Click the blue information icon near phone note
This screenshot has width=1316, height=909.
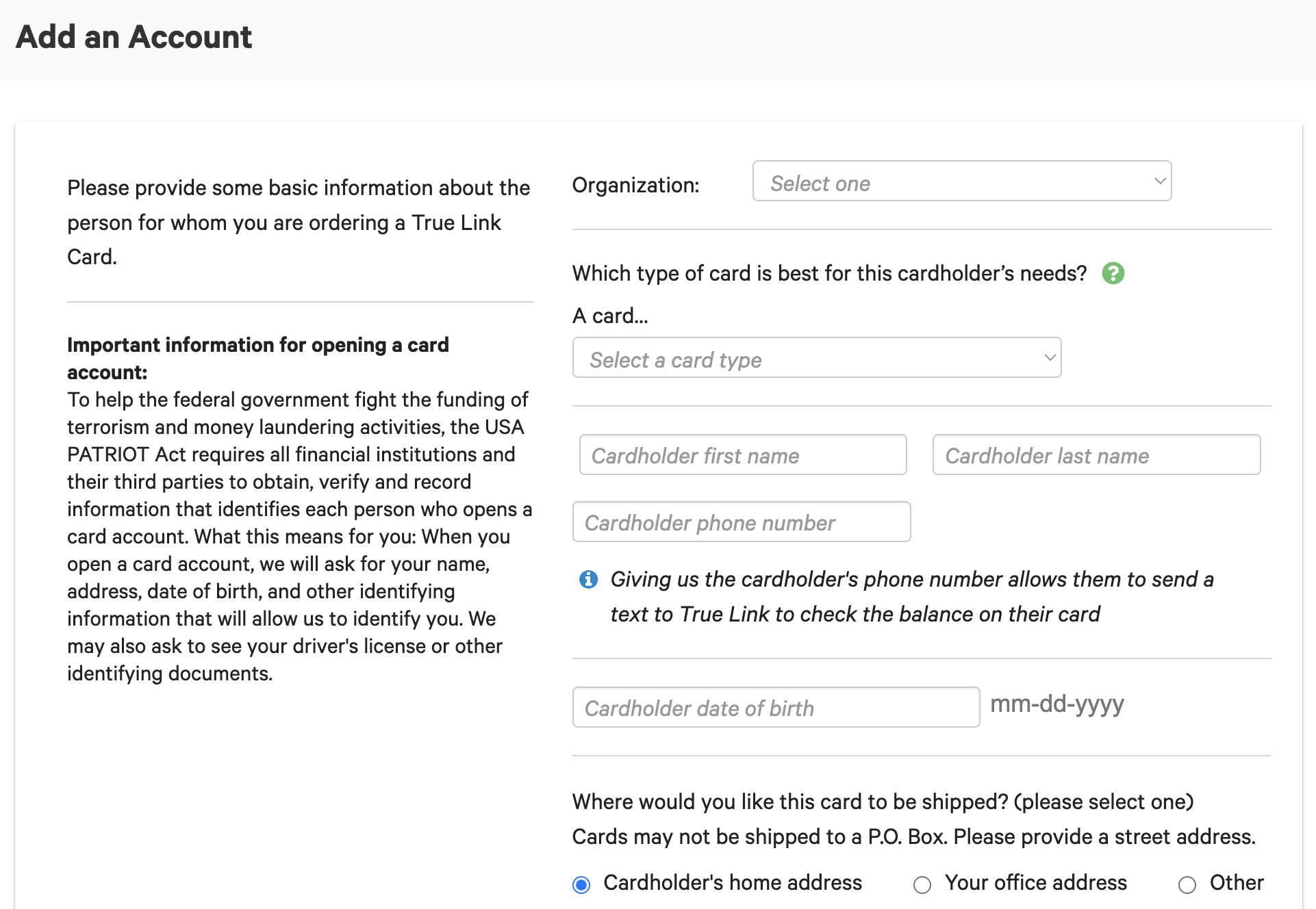coord(588,580)
